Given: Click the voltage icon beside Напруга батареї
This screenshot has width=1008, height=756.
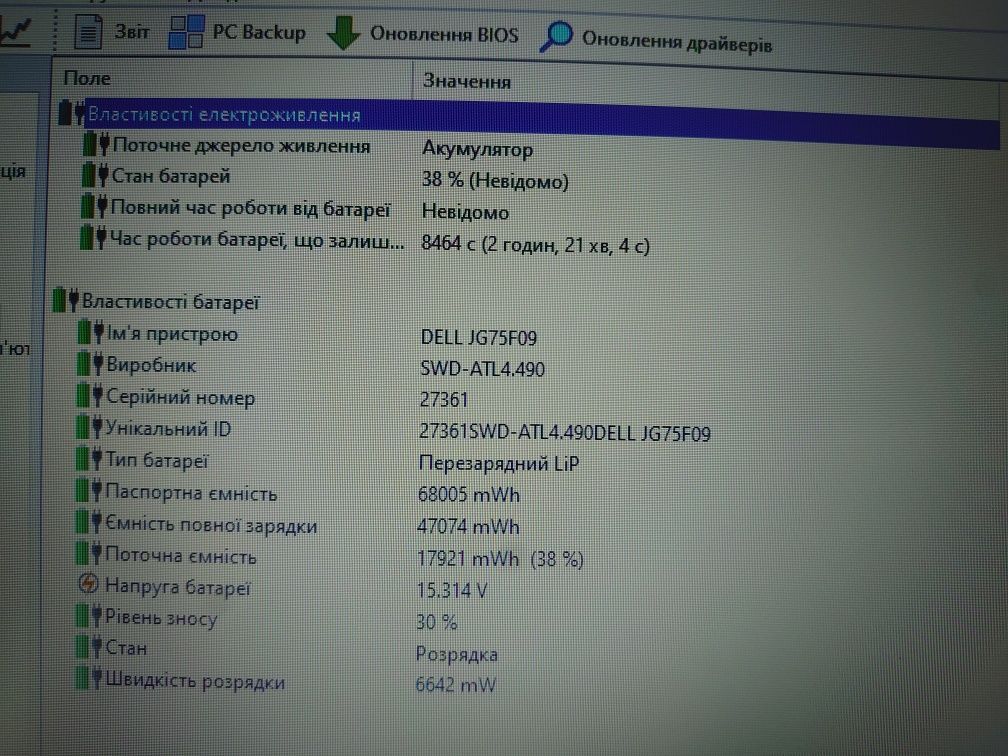Looking at the screenshot, I should pos(88,584).
